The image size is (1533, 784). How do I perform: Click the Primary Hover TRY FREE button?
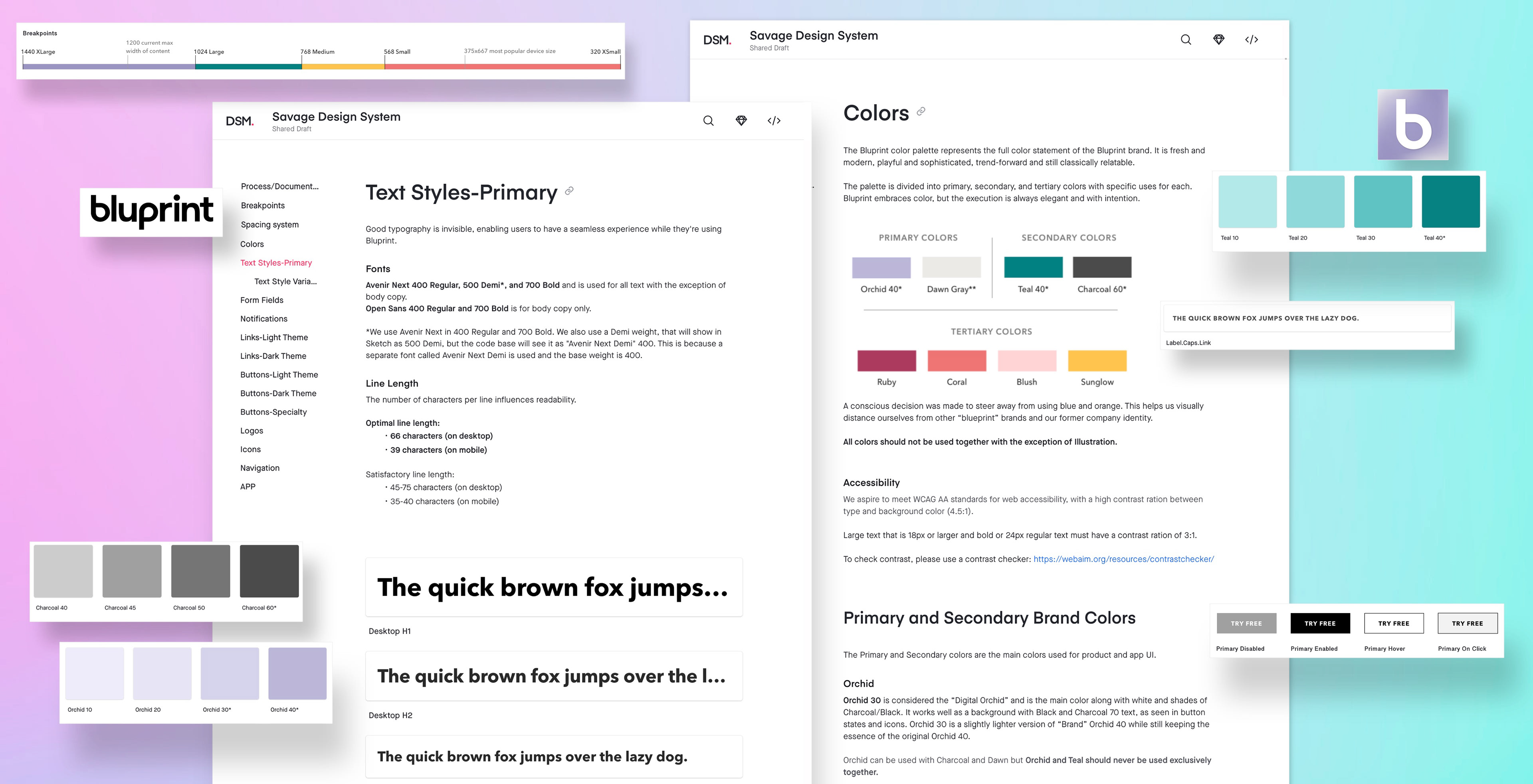(x=1394, y=624)
